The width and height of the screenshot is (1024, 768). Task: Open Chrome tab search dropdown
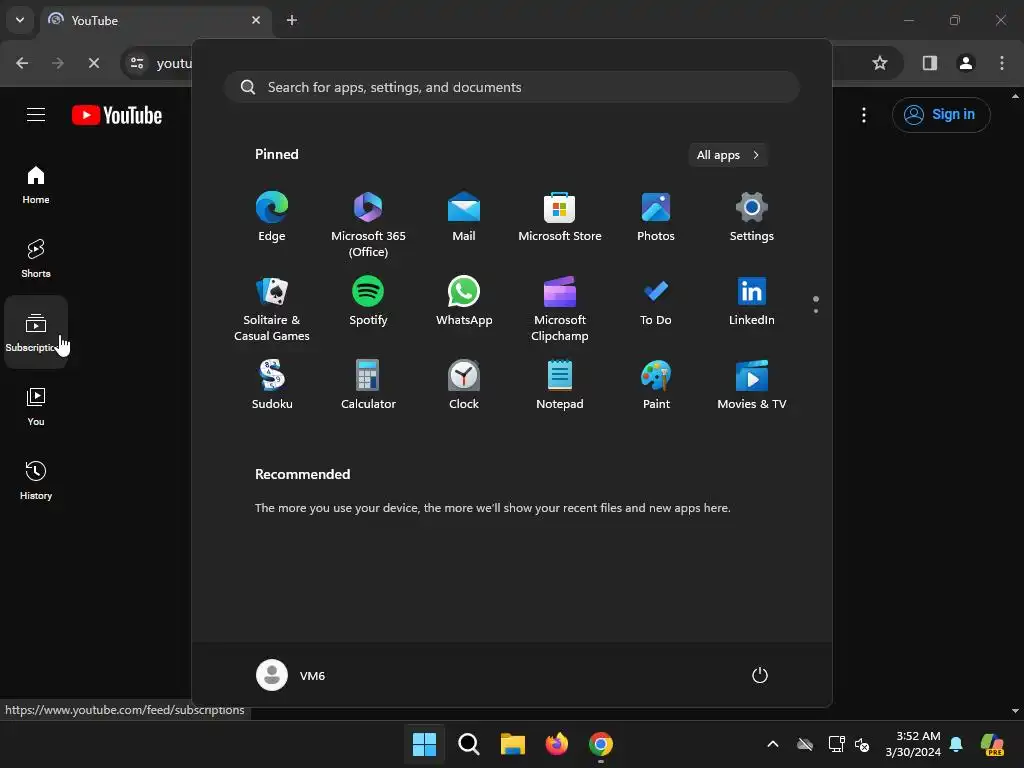click(20, 20)
